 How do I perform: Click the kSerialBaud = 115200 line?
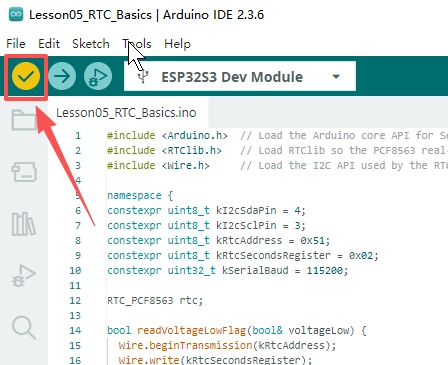pyautogui.click(x=228, y=271)
